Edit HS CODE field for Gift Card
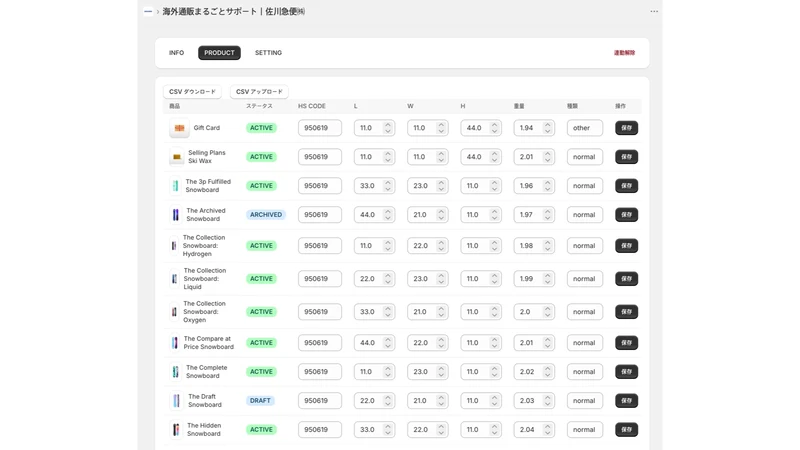The image size is (800, 450). pos(320,128)
